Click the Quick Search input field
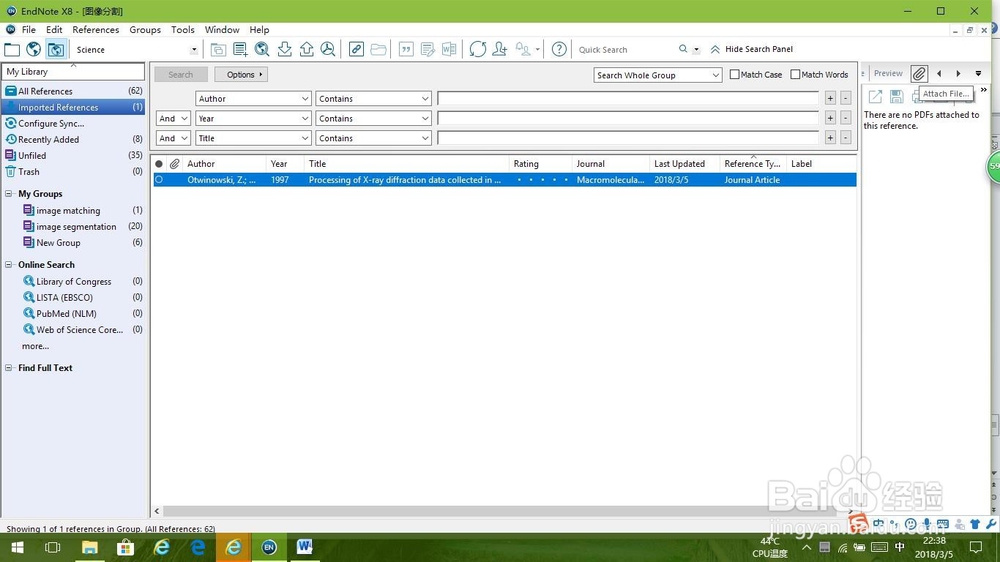1000x562 pixels. [x=625, y=50]
